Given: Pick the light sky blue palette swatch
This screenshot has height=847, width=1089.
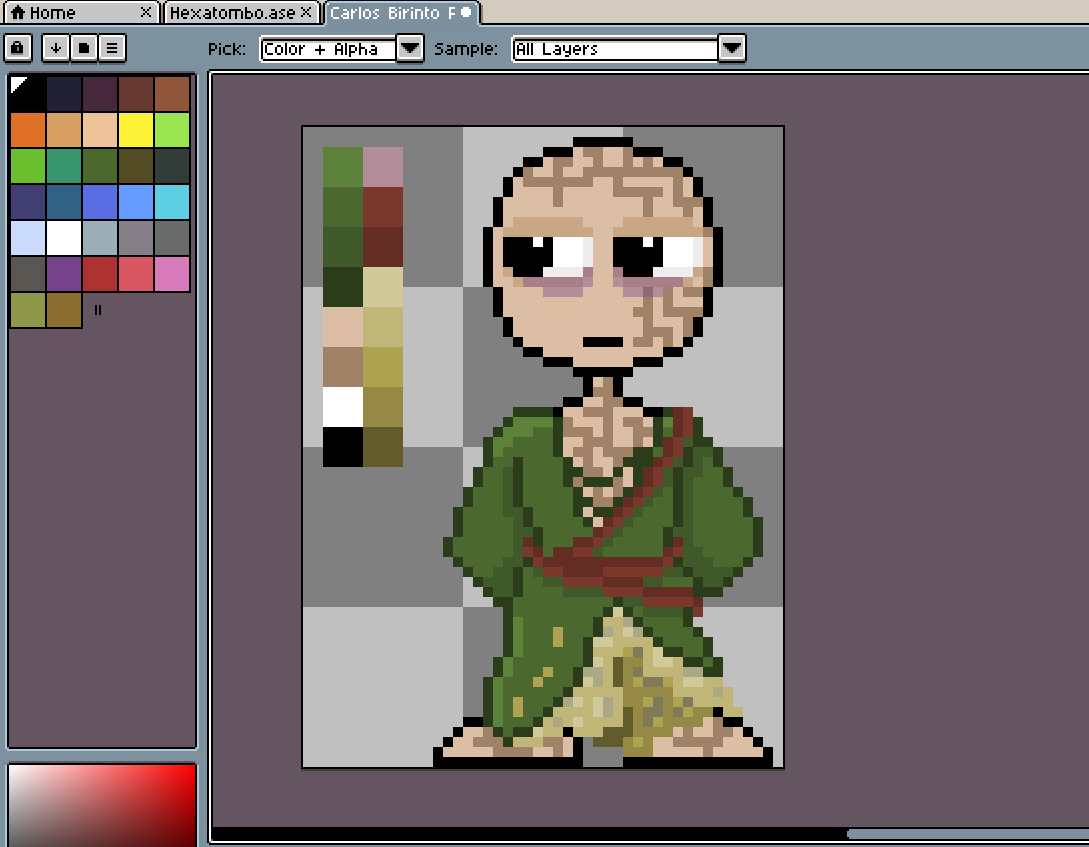Looking at the screenshot, I should coord(136,202).
